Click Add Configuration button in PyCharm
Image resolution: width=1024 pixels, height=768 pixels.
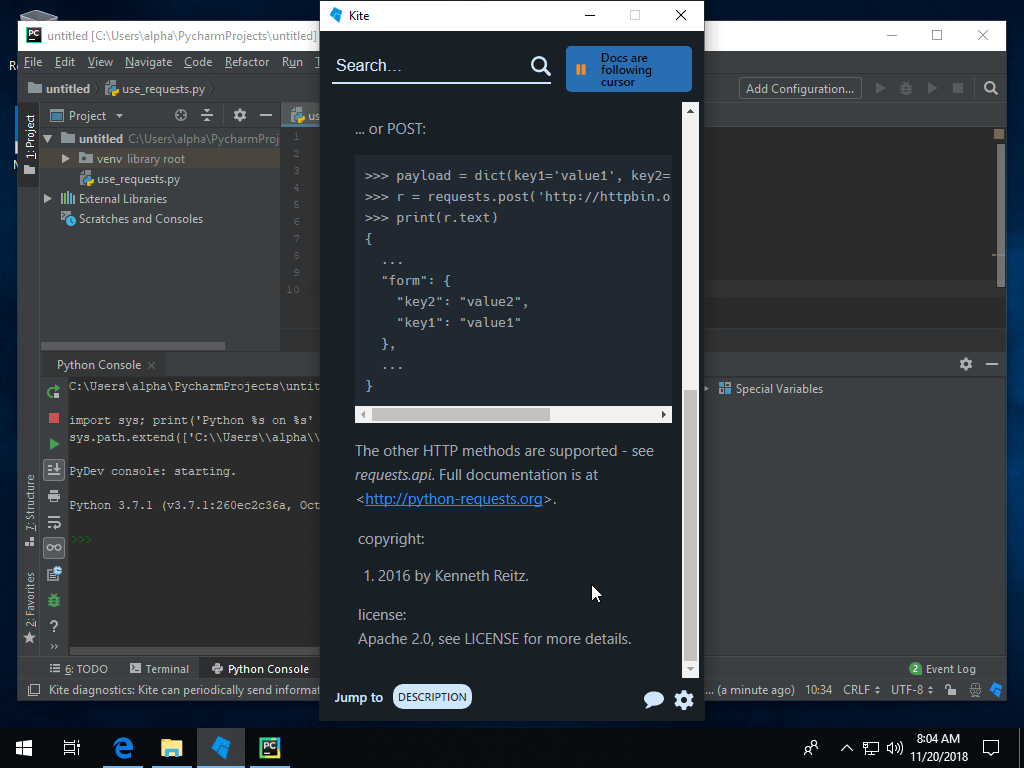(x=800, y=89)
